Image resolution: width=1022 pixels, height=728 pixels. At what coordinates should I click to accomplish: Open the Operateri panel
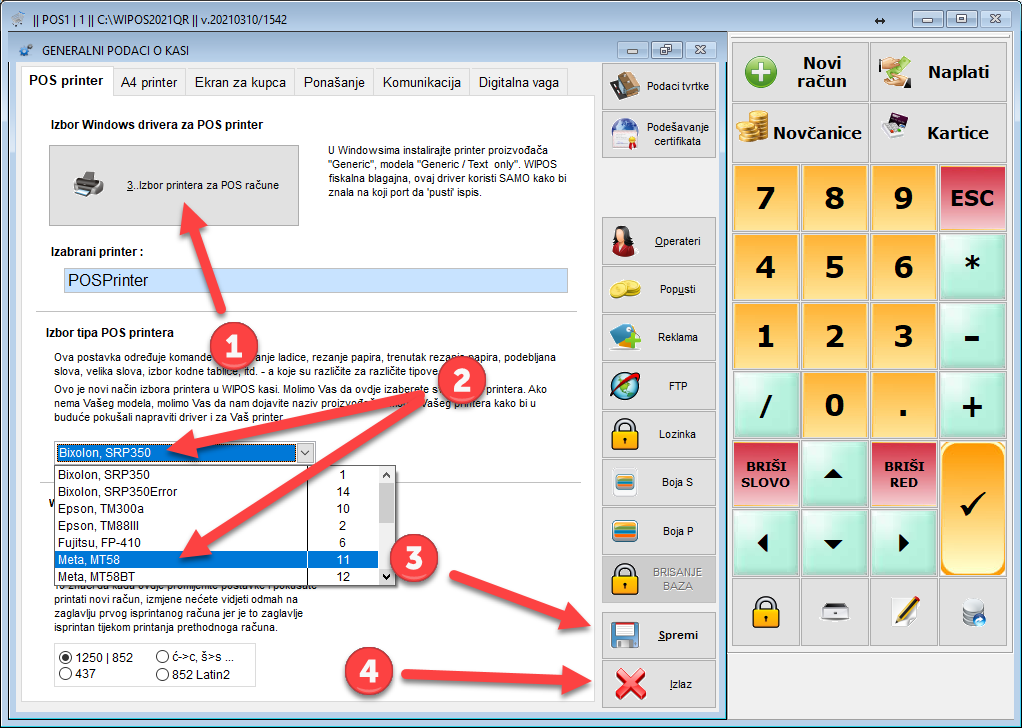click(659, 241)
